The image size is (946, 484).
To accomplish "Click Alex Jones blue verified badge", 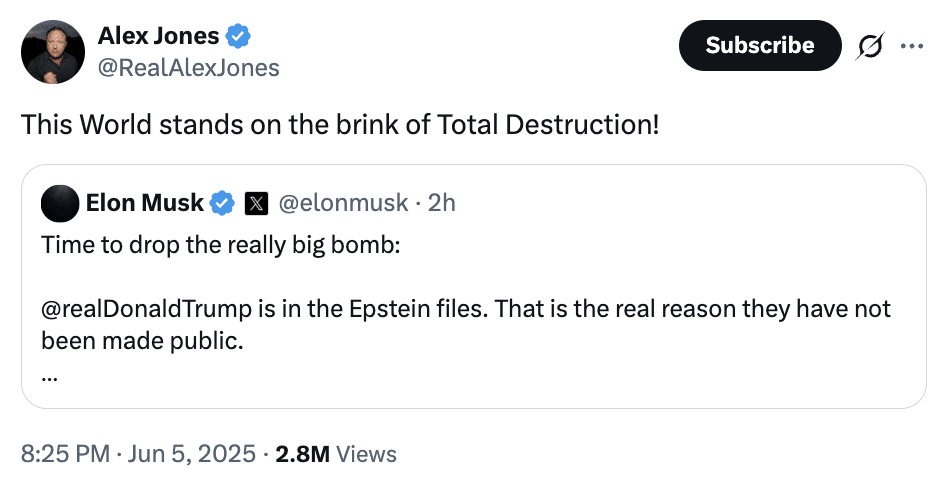I will [x=238, y=36].
